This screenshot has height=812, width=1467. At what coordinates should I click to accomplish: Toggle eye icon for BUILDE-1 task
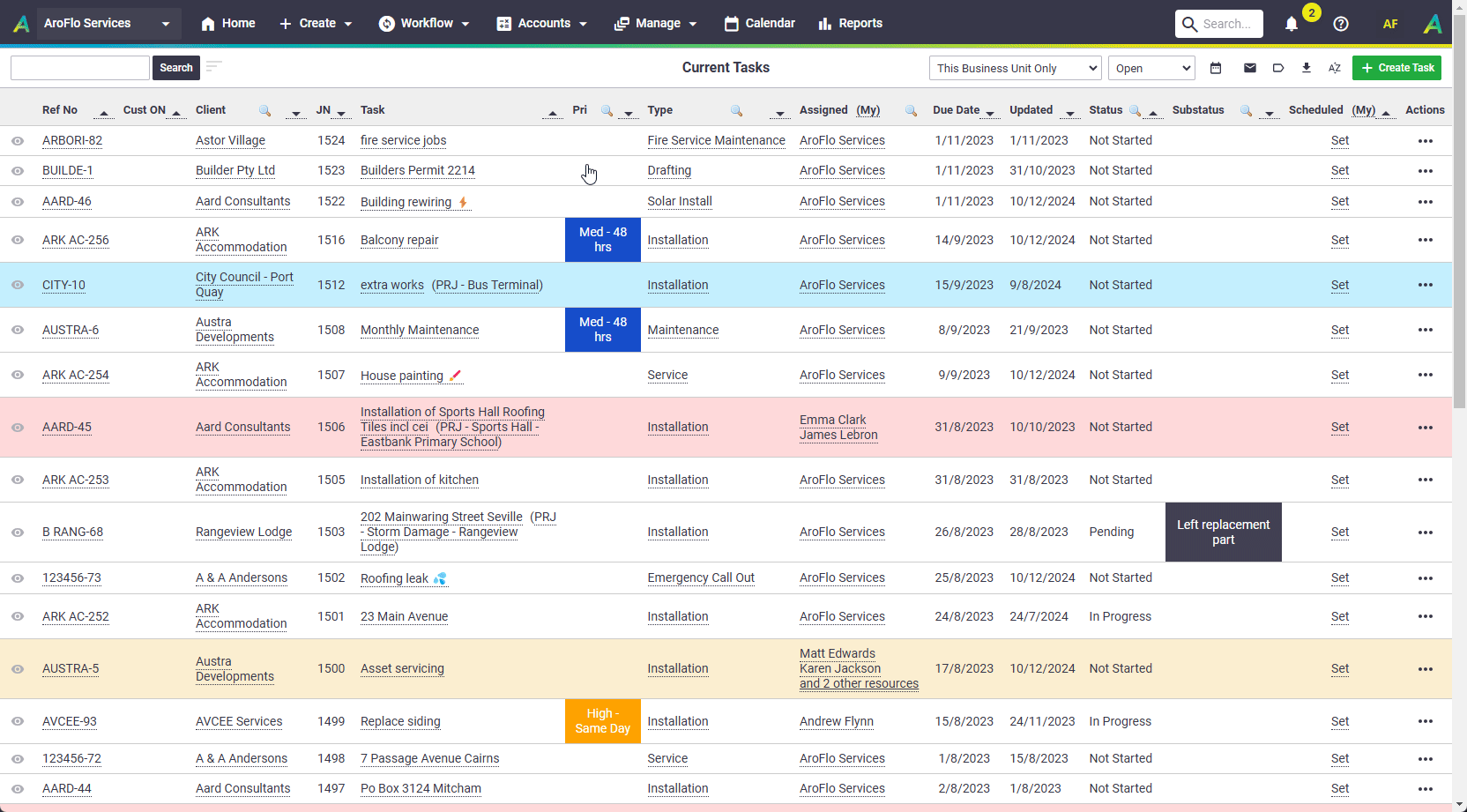[18, 171]
